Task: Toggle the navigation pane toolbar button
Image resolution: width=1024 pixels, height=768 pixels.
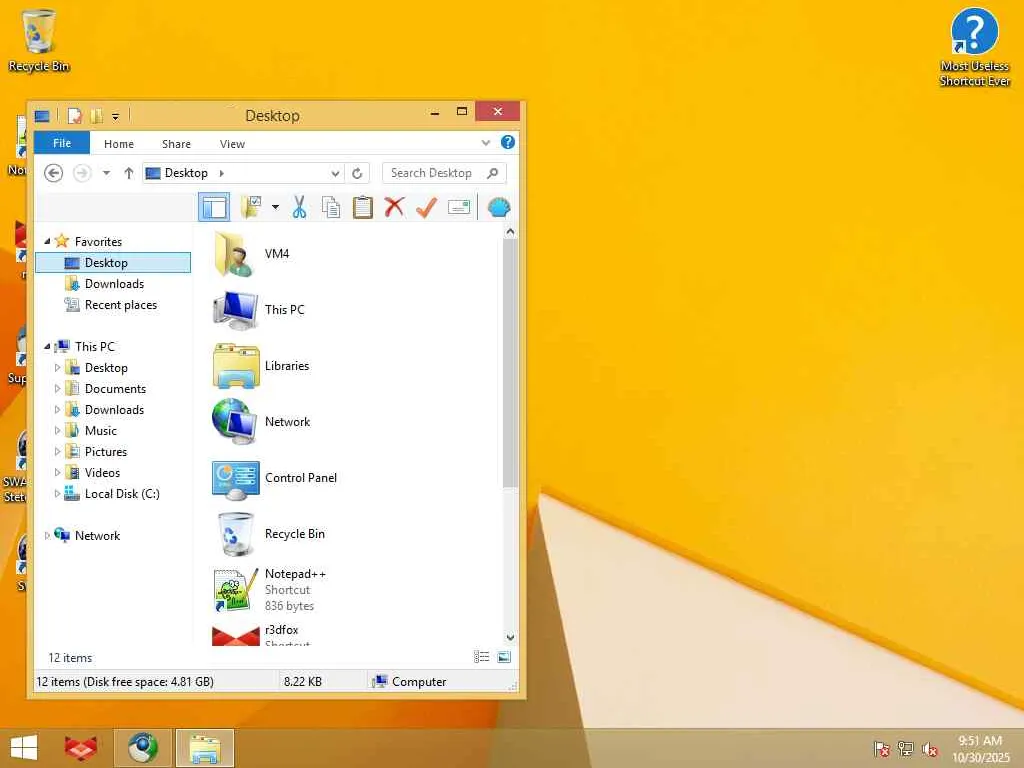Action: tap(214, 208)
